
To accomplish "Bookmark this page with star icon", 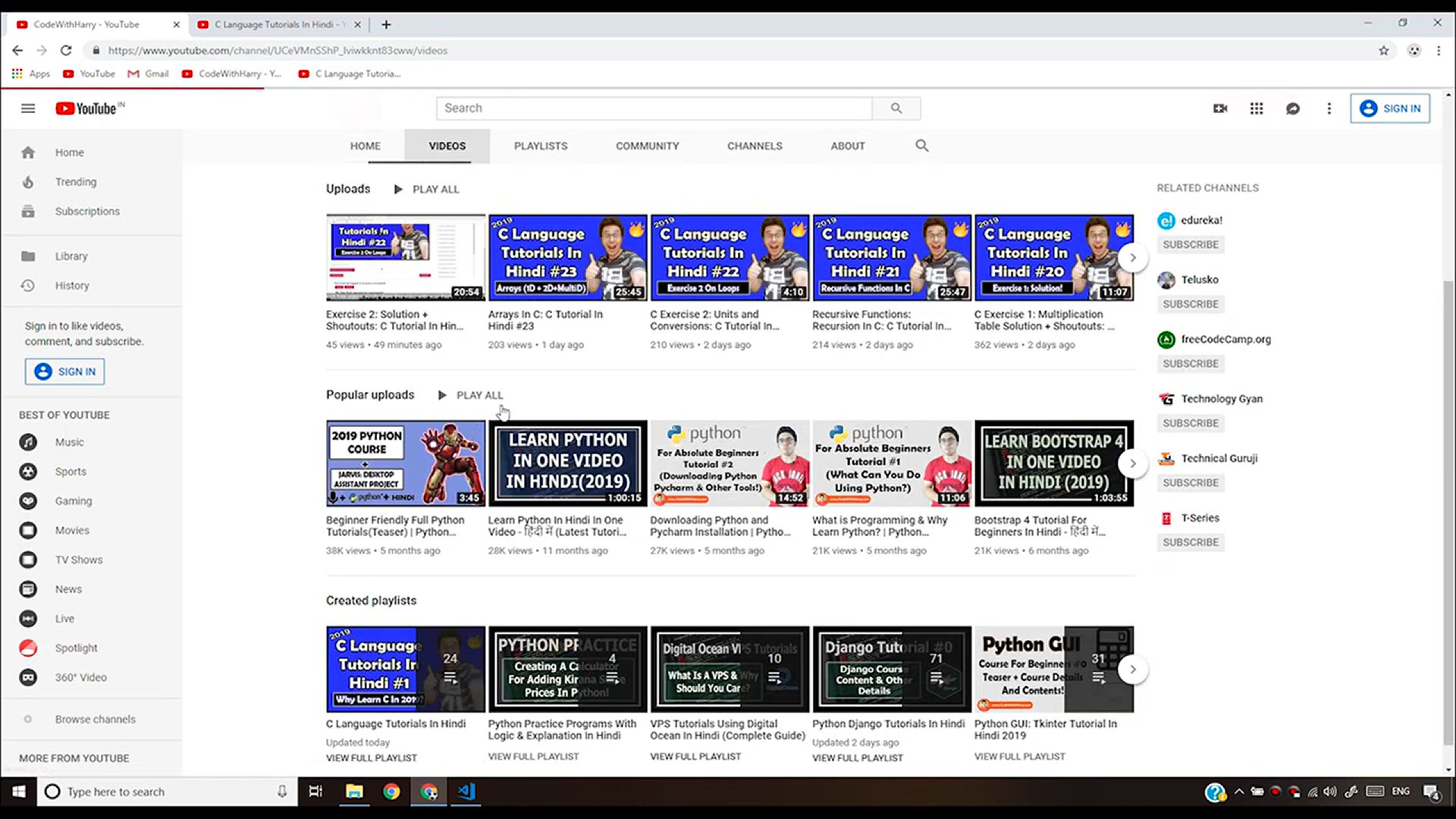I will click(x=1383, y=51).
